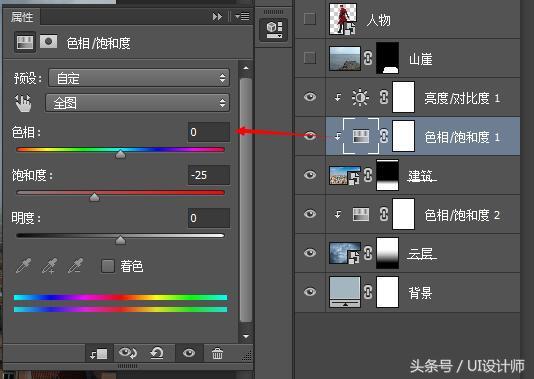
Task: Click the view previous state icon
Action: (128, 353)
